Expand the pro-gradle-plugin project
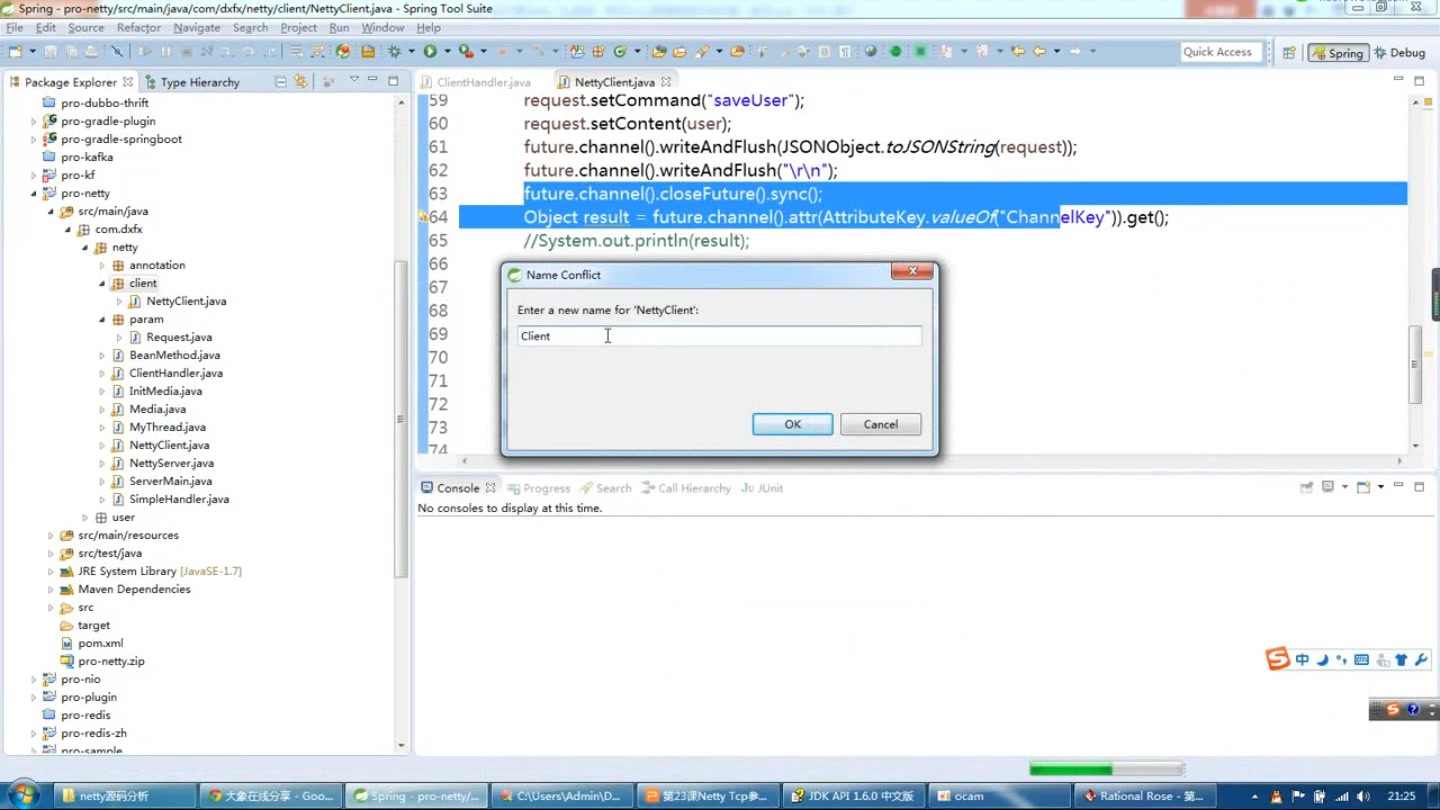This screenshot has width=1440, height=810. pos(34,121)
